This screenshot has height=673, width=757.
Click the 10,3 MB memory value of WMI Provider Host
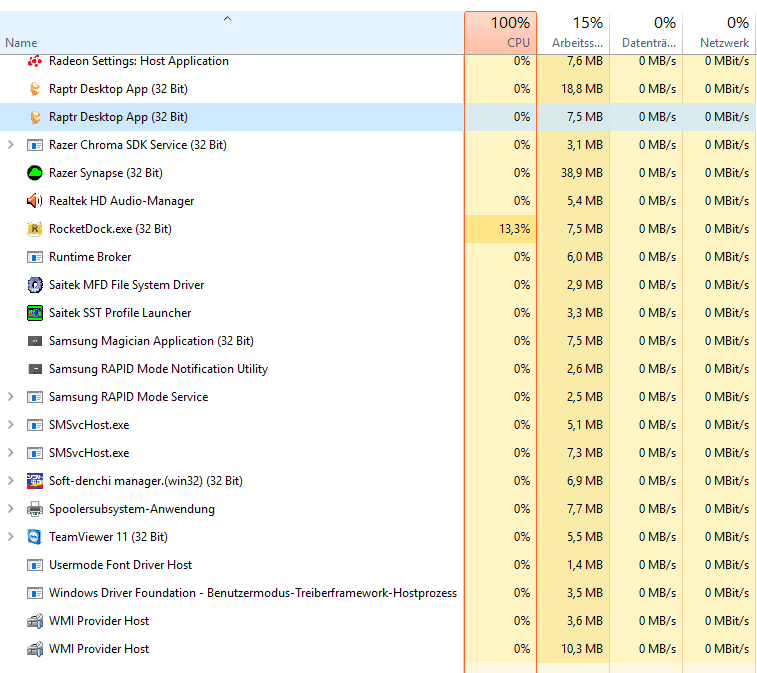[582, 649]
